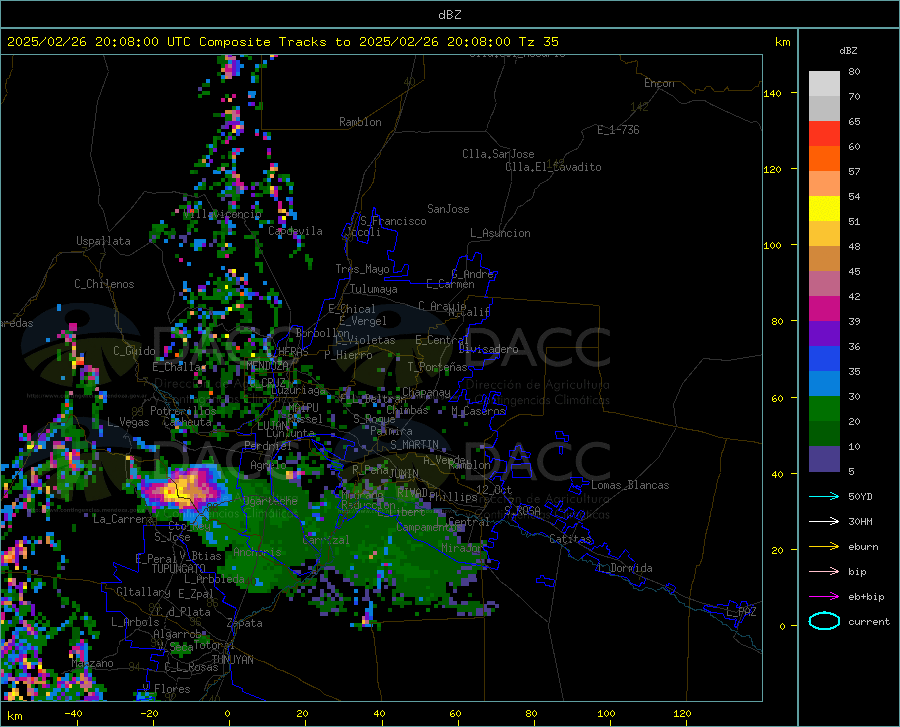This screenshot has width=900, height=727.
Task: Click the 'dBZ' title at top
Action: click(x=449, y=15)
